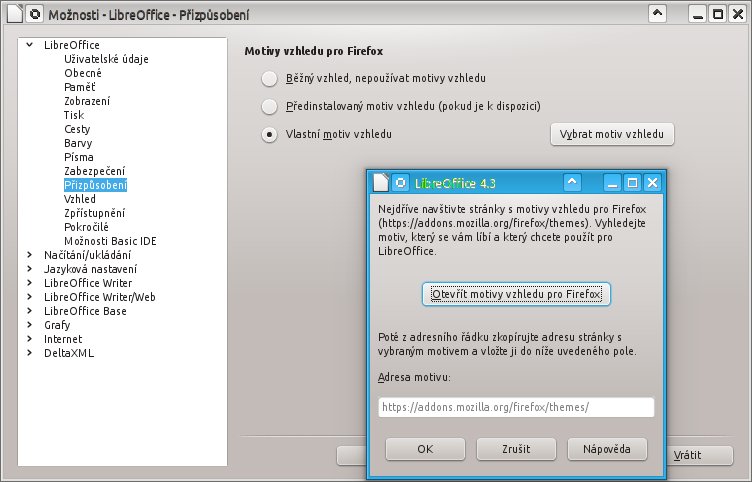Minimize the LibreOffice 4.3 dialog
Viewport: 752px width, 482px height.
coord(612,183)
